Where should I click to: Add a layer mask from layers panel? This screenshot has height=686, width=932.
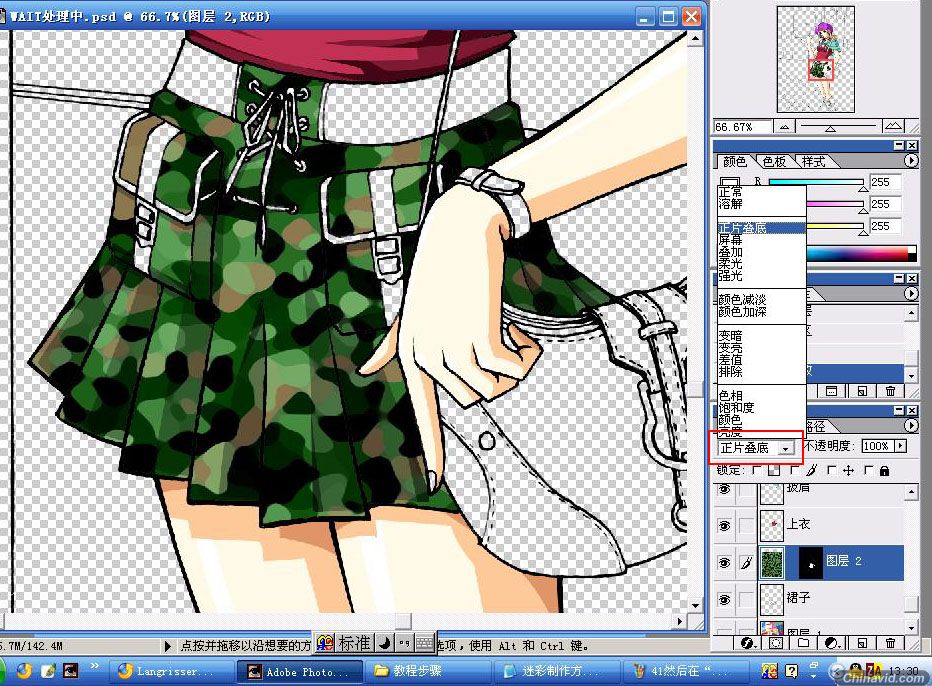coord(776,643)
